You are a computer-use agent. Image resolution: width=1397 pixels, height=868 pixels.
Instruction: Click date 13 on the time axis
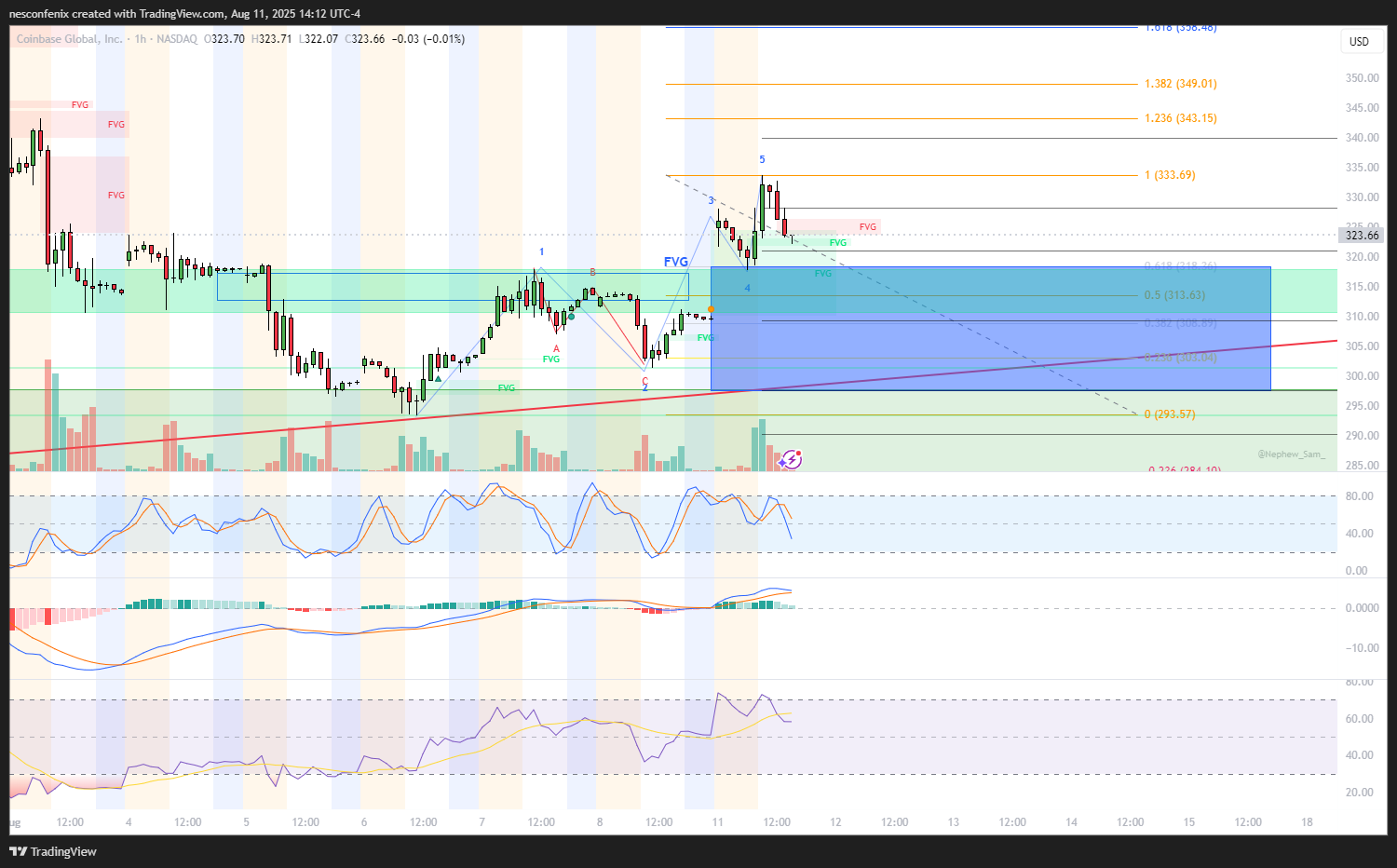[x=954, y=822]
